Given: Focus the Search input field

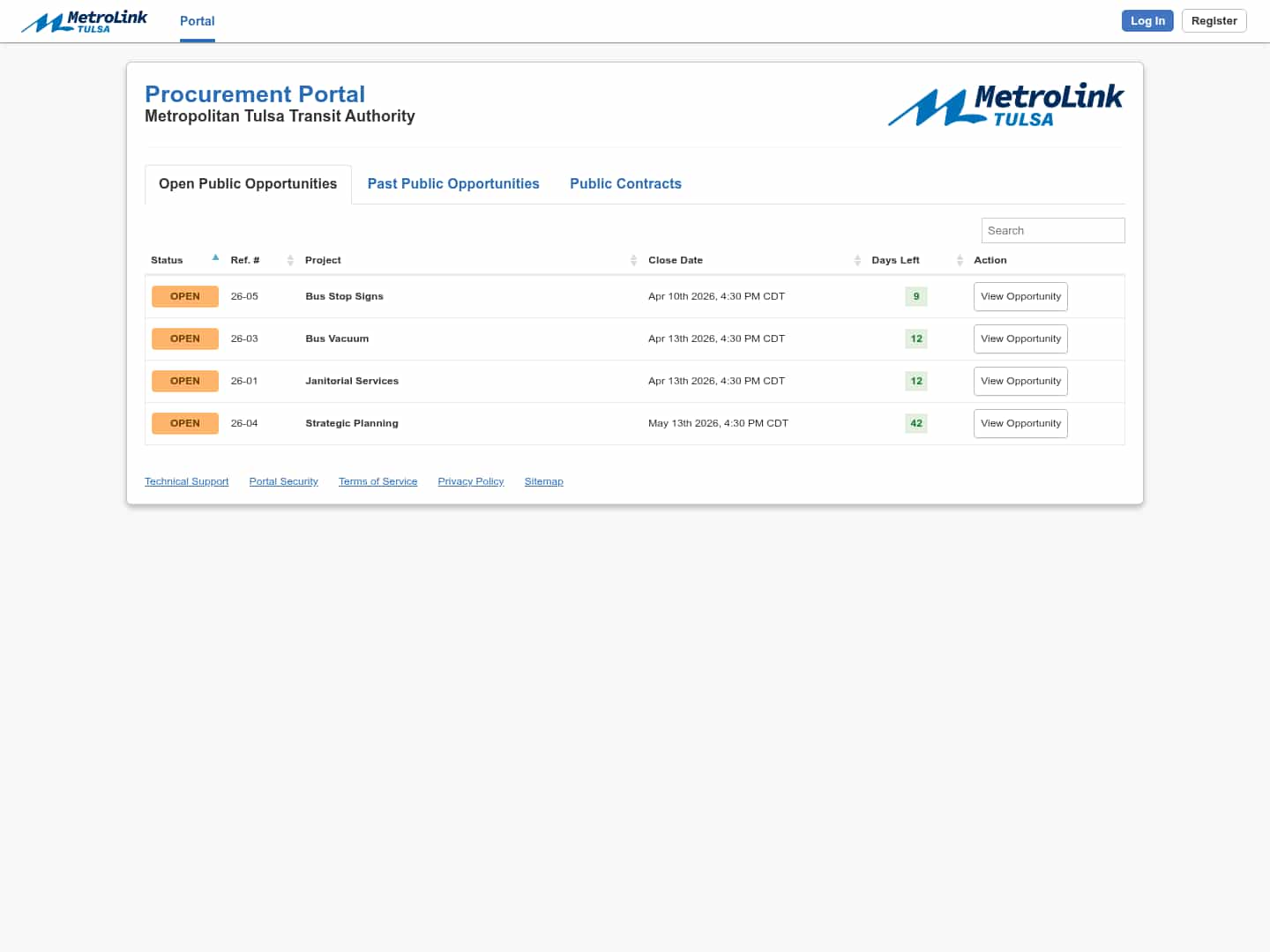Looking at the screenshot, I should (x=1053, y=230).
